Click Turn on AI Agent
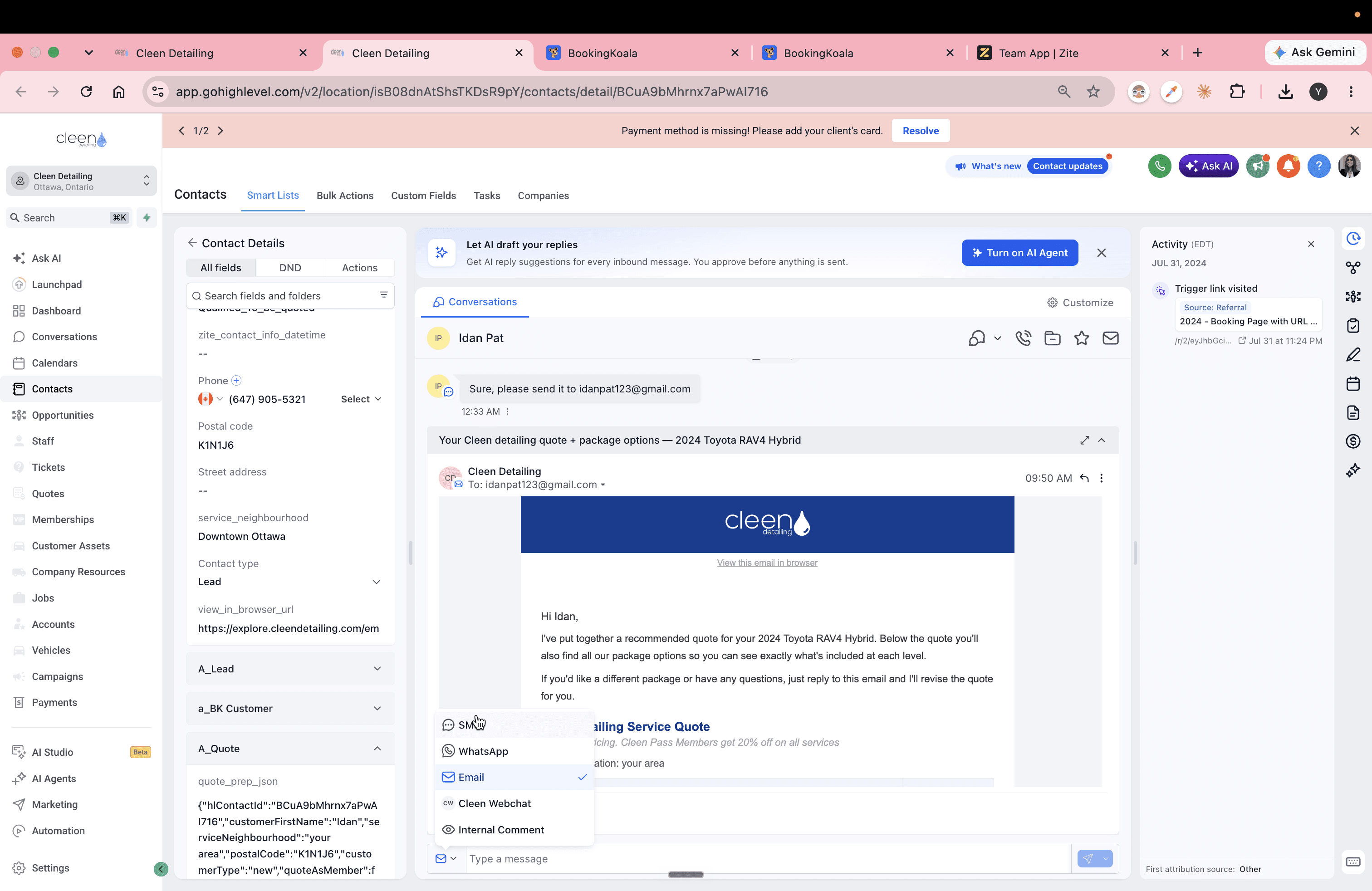The image size is (1372, 891). 1019,253
